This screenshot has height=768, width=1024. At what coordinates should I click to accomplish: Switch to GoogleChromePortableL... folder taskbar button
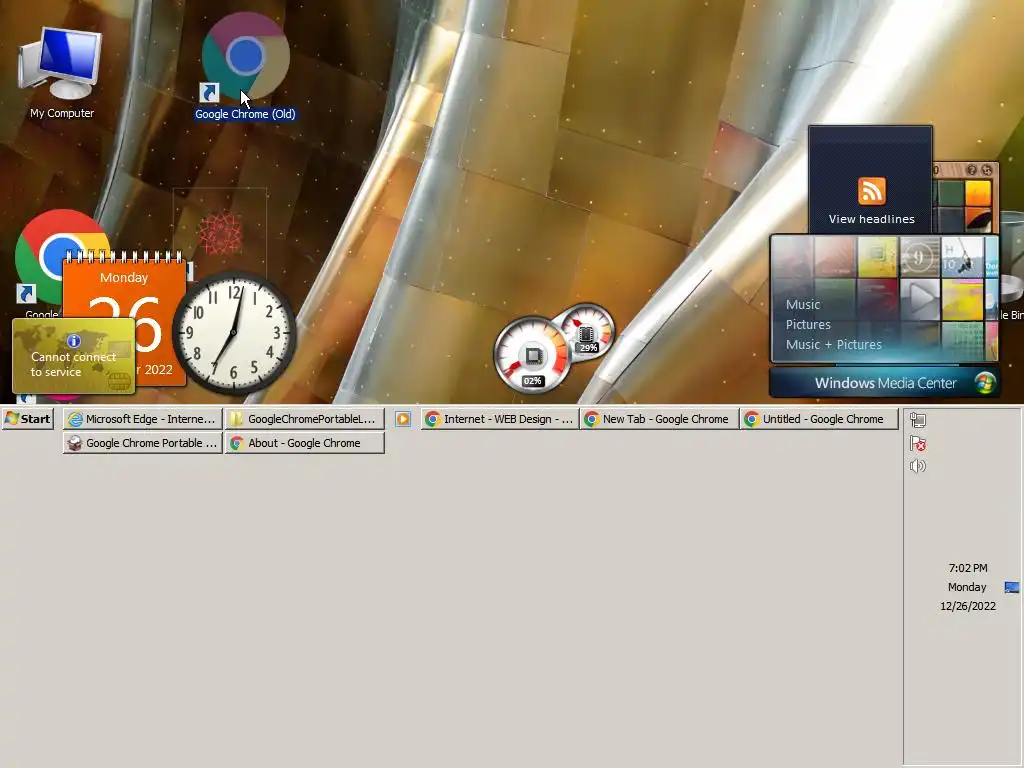[x=305, y=419]
